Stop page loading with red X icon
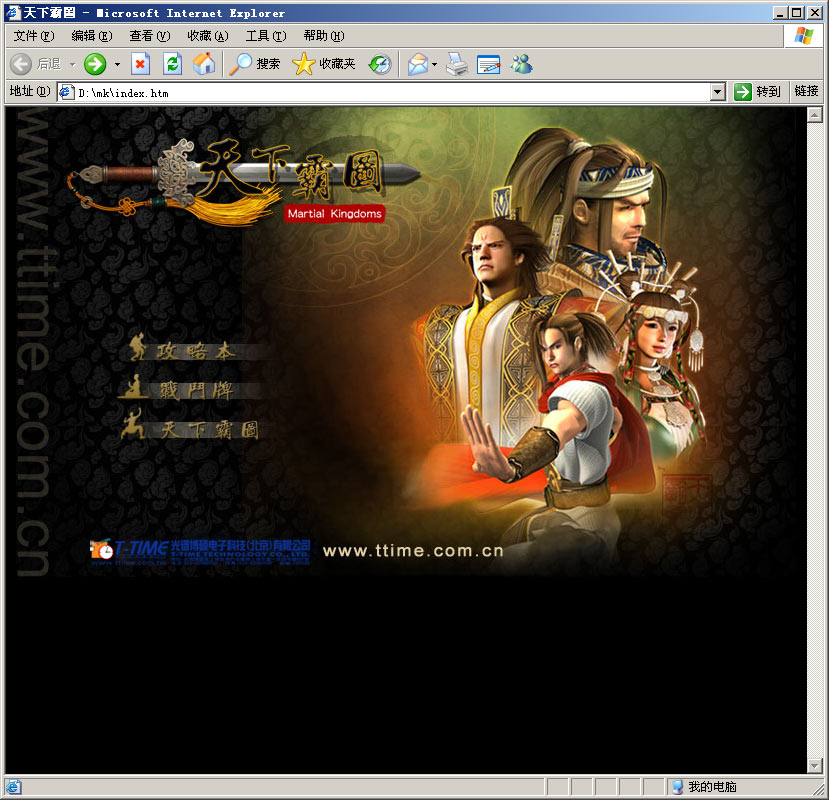 (x=140, y=65)
